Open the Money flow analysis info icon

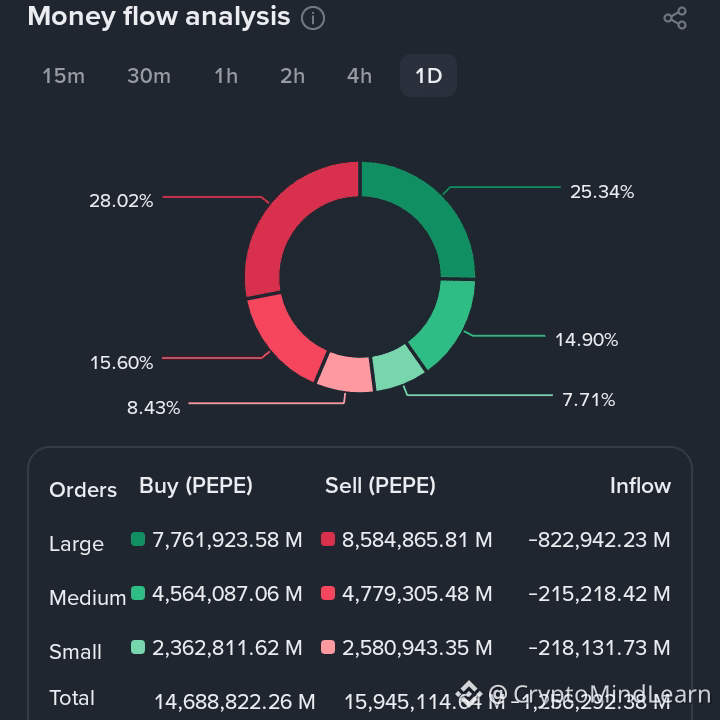[x=313, y=18]
